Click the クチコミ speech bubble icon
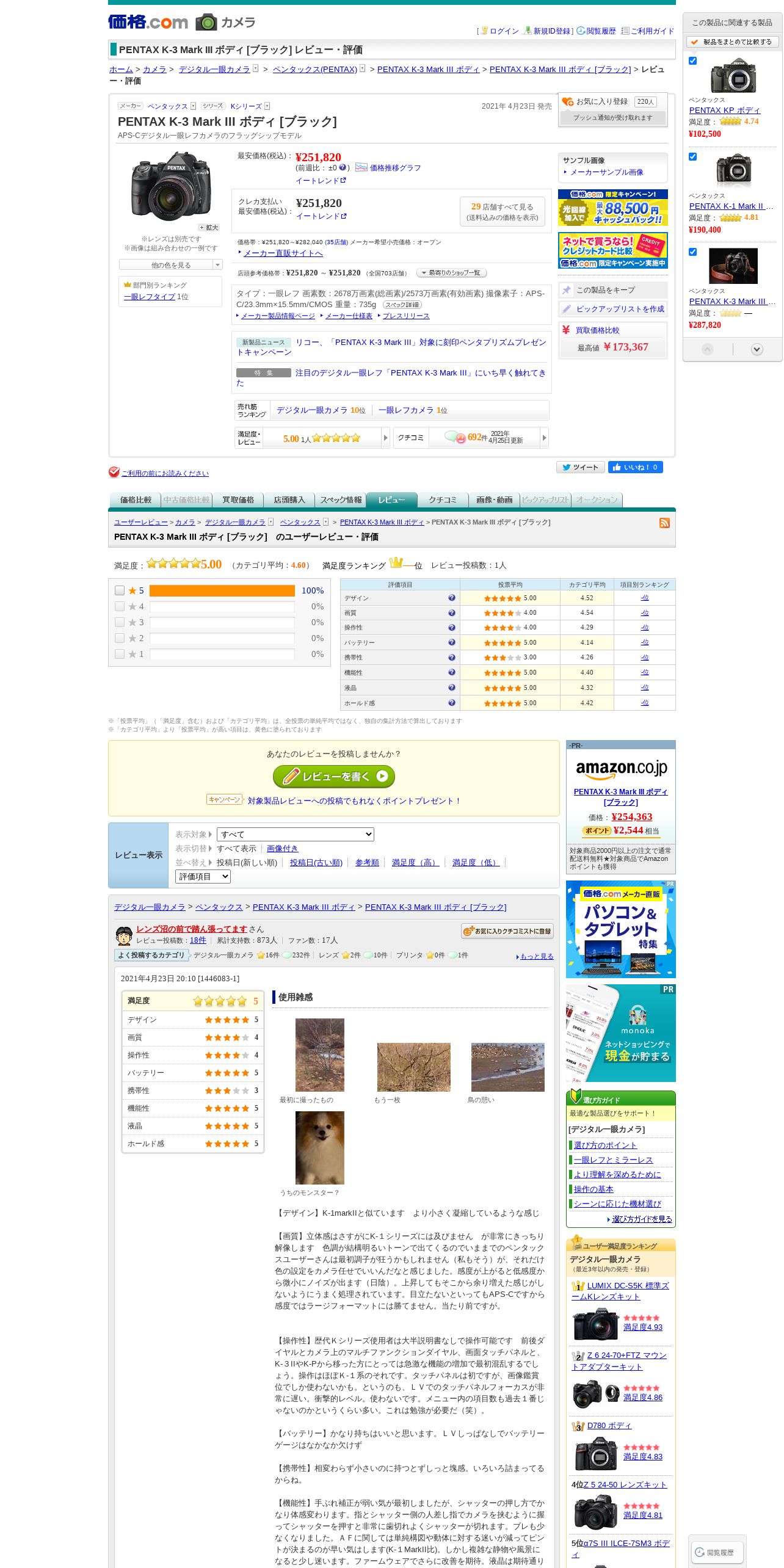 coord(455,437)
